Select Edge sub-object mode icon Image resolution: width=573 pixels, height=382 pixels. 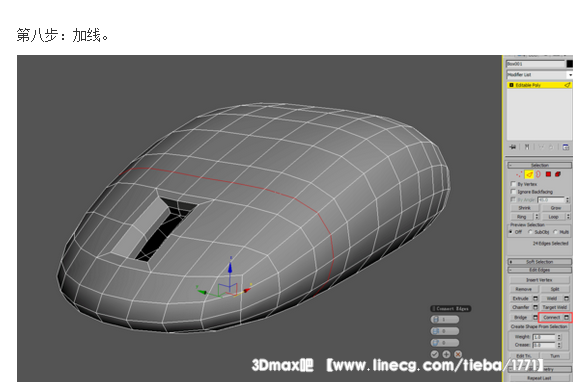click(530, 174)
